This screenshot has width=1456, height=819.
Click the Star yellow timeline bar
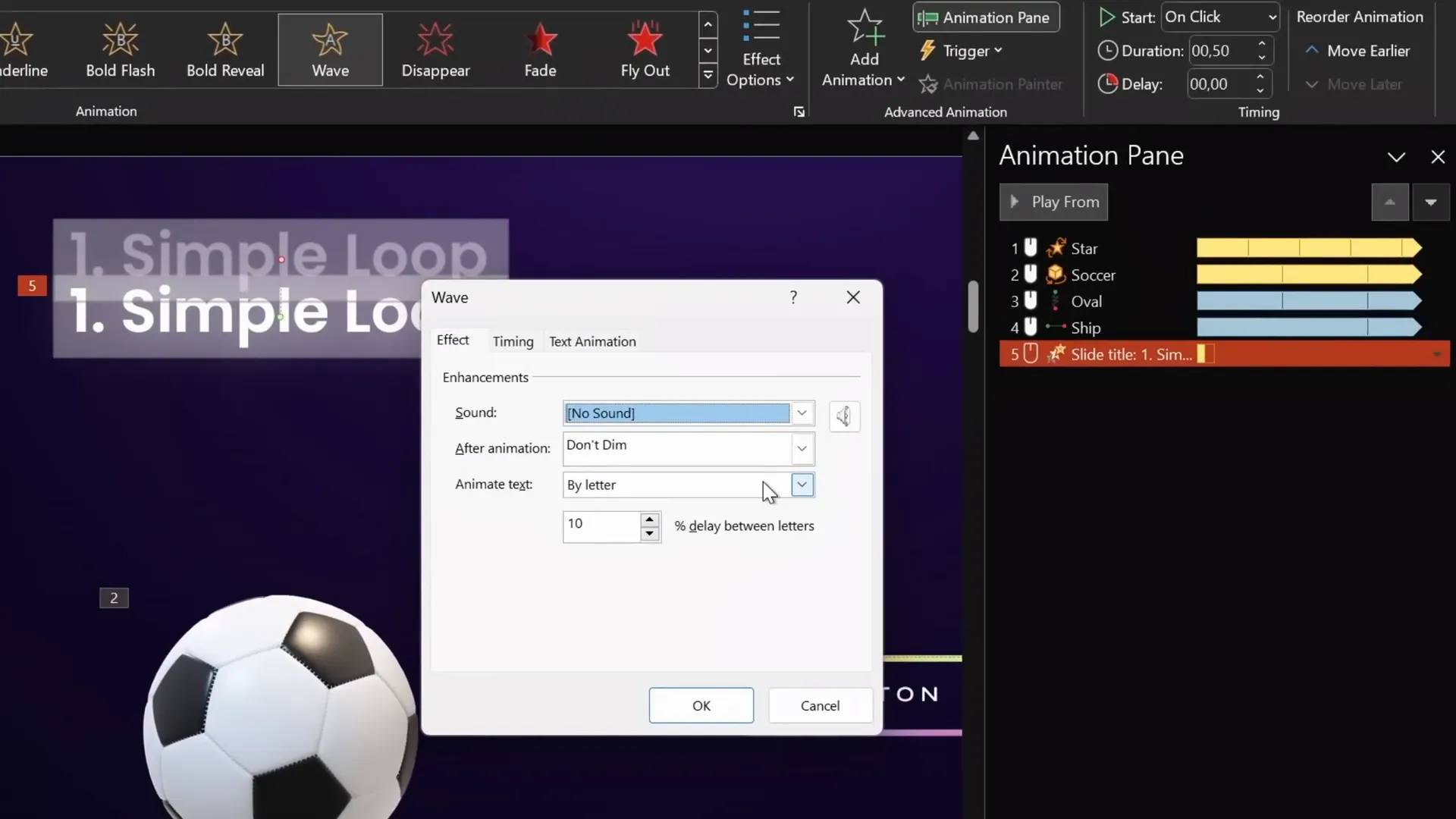tap(1309, 248)
